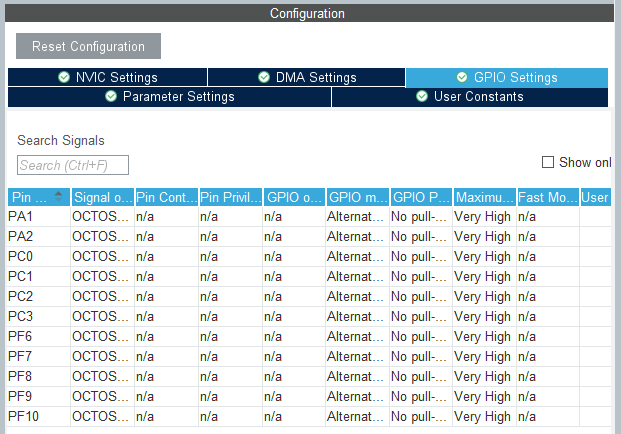Select the PC1 pin row
Viewport: 621px width, 434px height.
(x=309, y=276)
